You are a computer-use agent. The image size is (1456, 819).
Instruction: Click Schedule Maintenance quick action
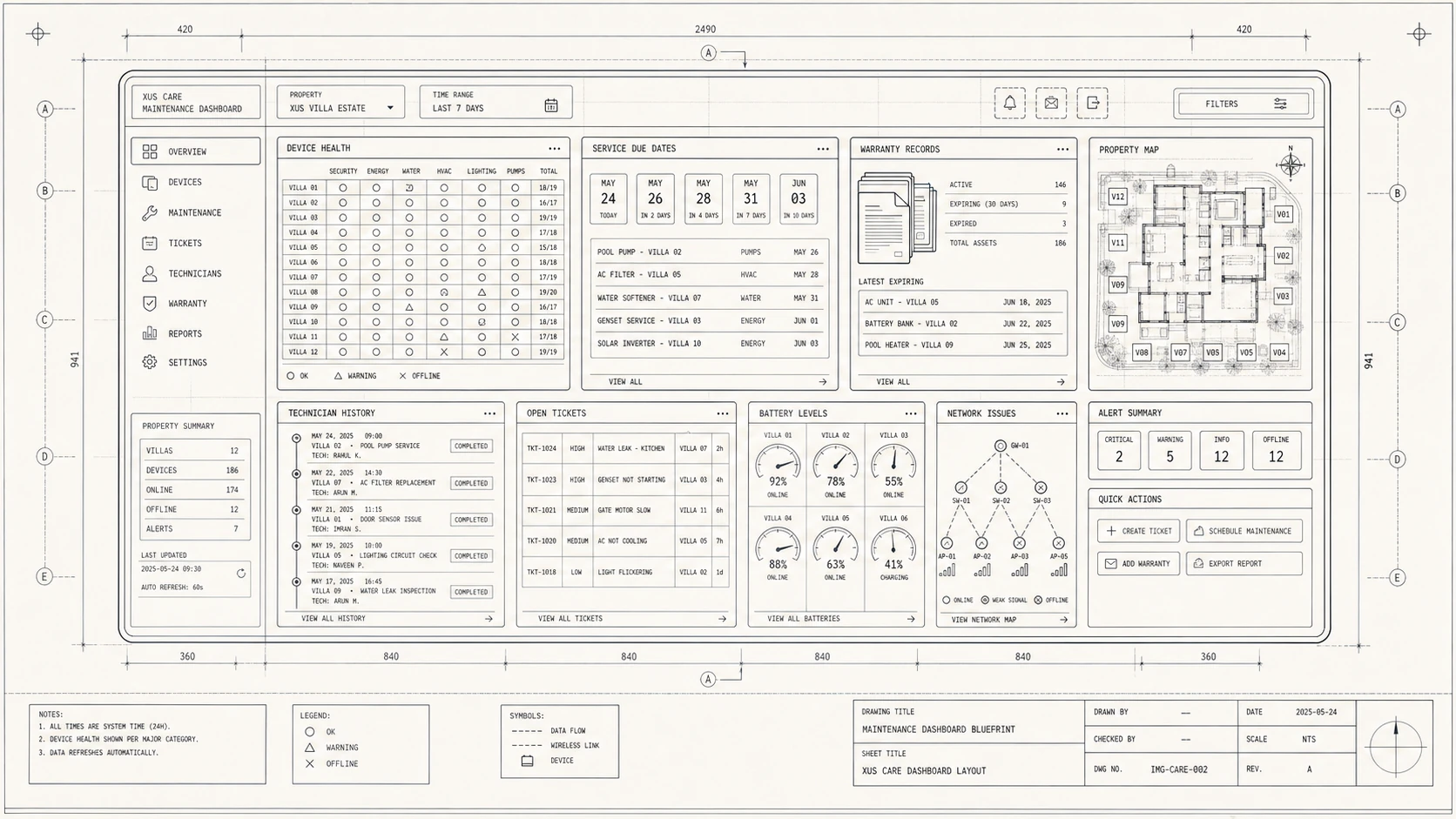click(1244, 531)
